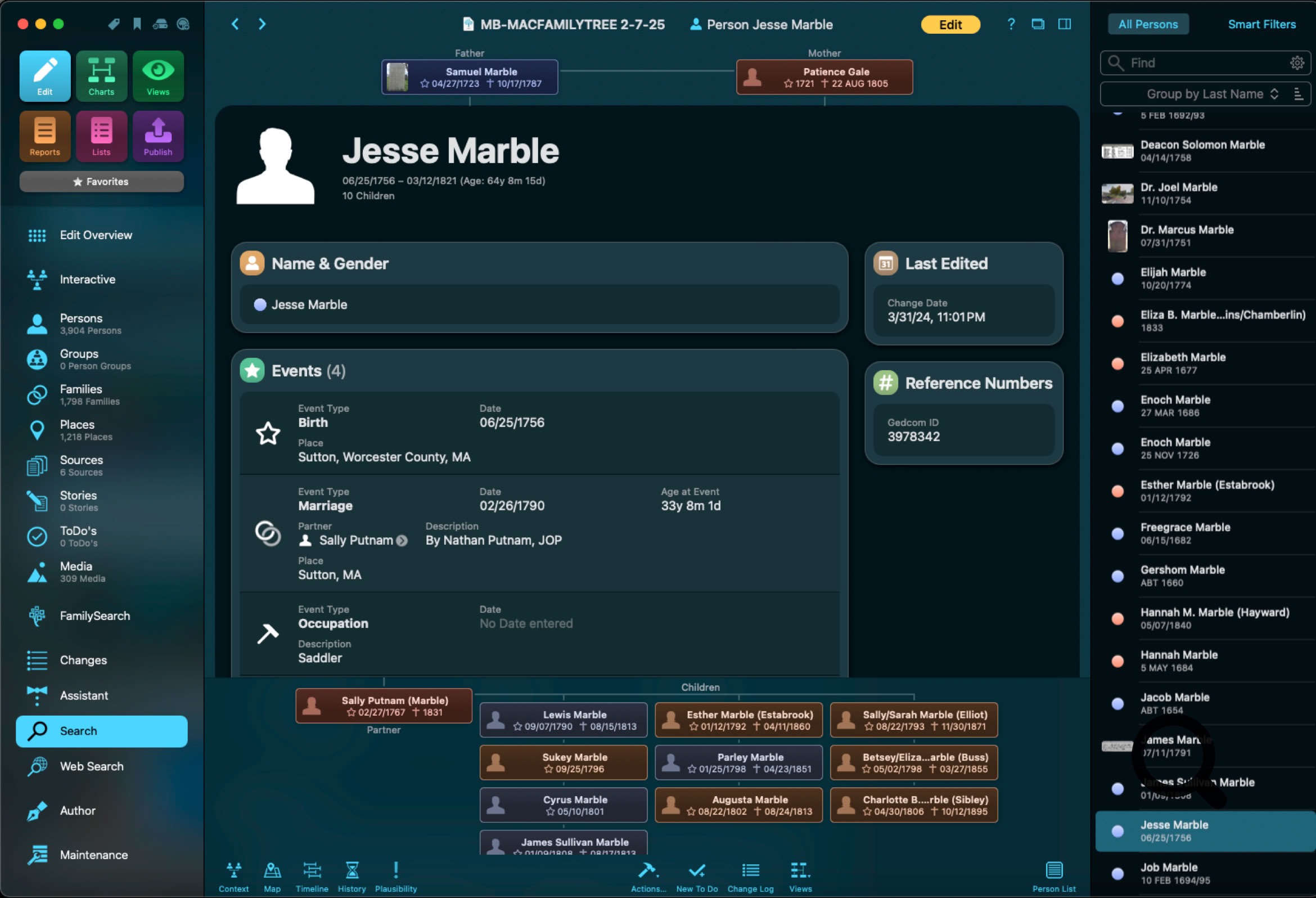This screenshot has height=898, width=1316.
Task: Open Sally Putnam's detail via partner arrow
Action: click(x=403, y=541)
